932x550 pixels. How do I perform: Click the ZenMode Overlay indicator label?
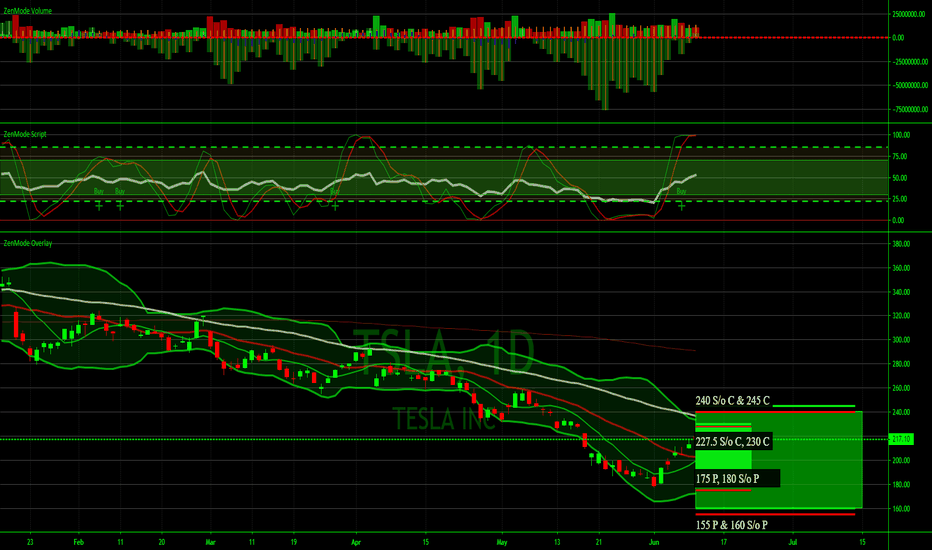[27, 243]
